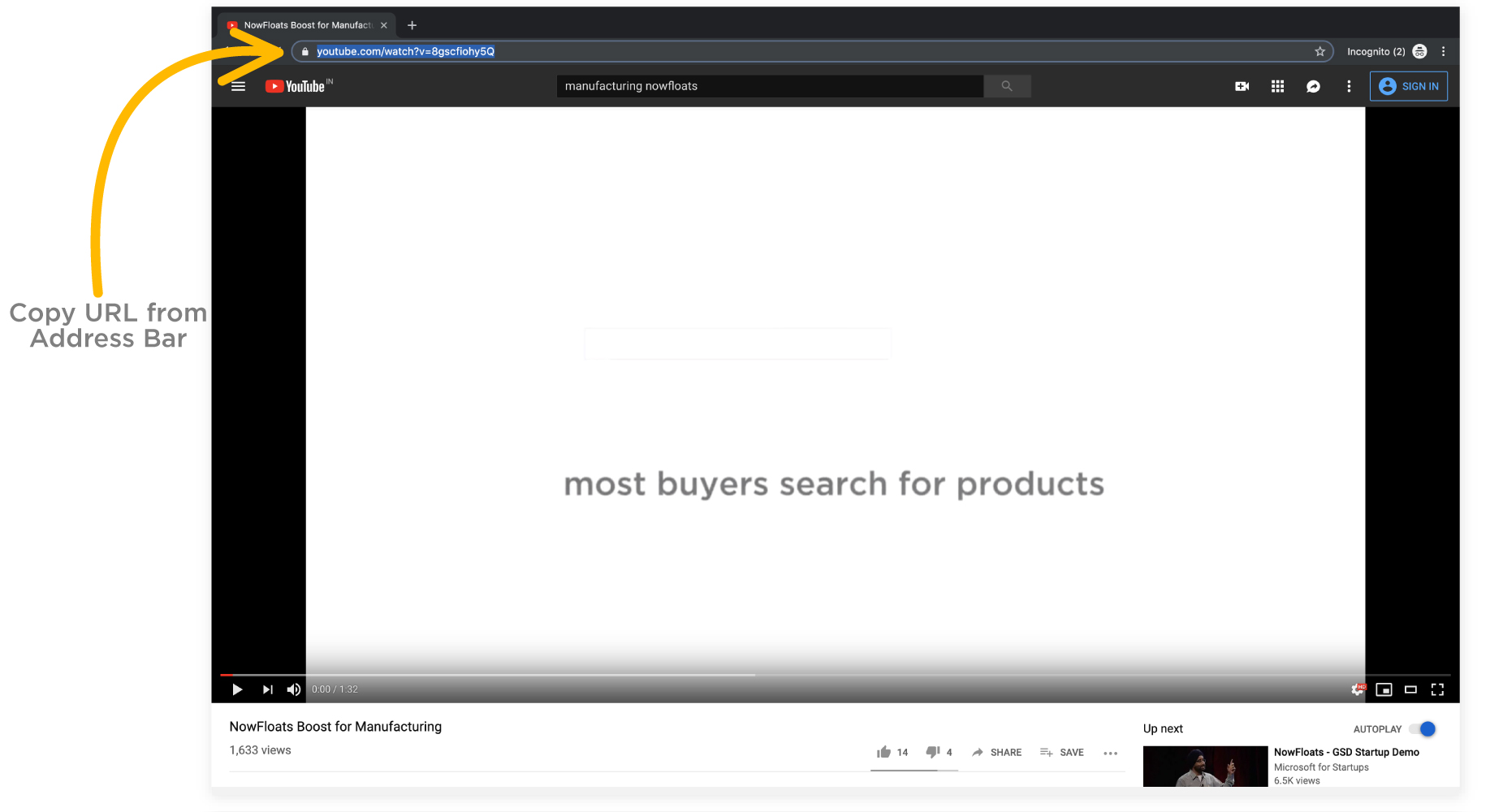The height and width of the screenshot is (812, 1490).
Task: Open player settings gear icon
Action: pos(1358,689)
